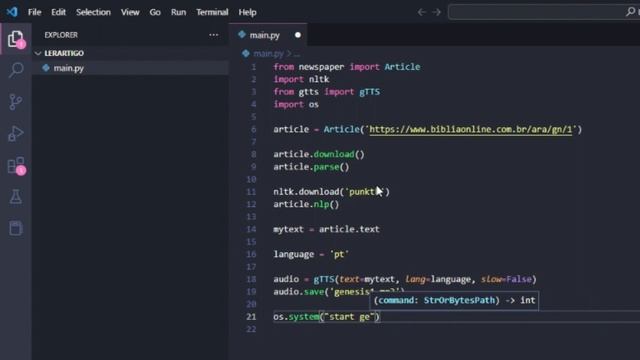Open the View menu

[x=130, y=12]
